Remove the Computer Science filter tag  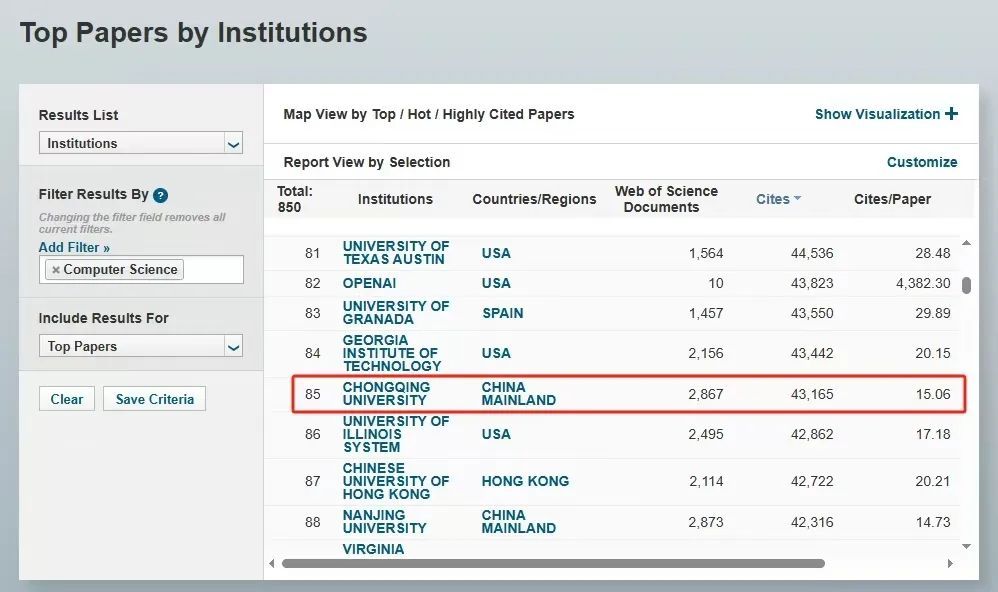56,270
